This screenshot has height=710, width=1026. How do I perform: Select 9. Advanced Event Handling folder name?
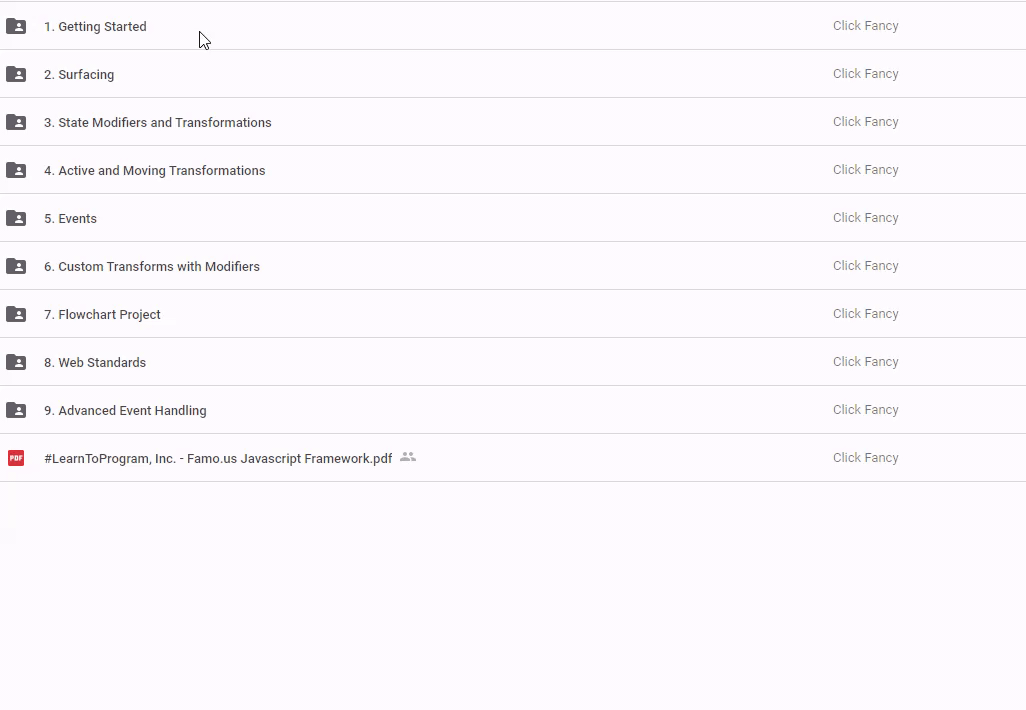click(x=125, y=411)
